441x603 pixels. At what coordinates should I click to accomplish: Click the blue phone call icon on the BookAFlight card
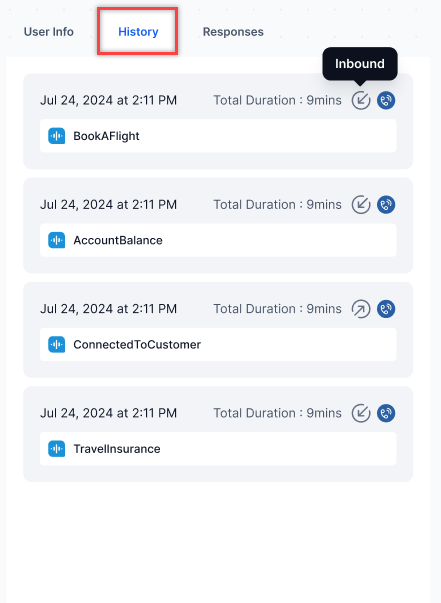(386, 100)
